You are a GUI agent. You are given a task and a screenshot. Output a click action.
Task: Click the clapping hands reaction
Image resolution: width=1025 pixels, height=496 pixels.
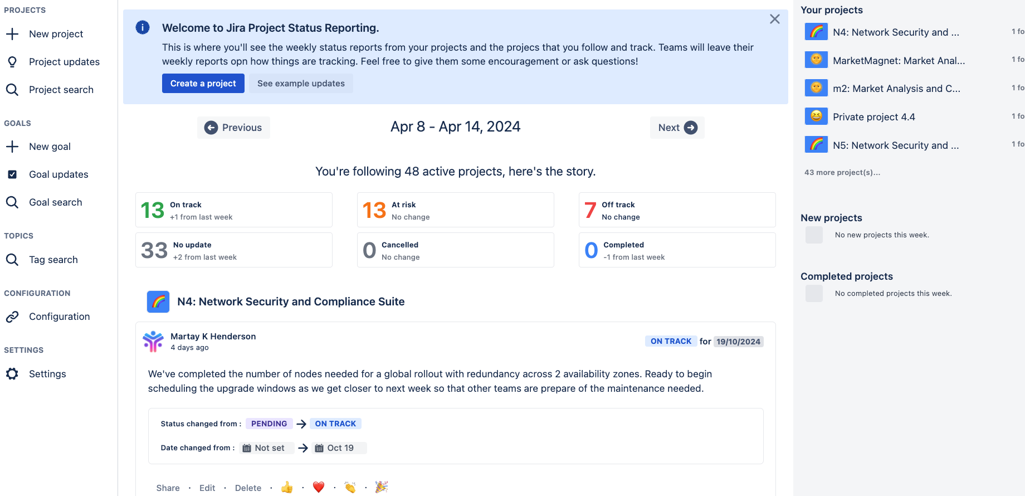click(x=350, y=487)
